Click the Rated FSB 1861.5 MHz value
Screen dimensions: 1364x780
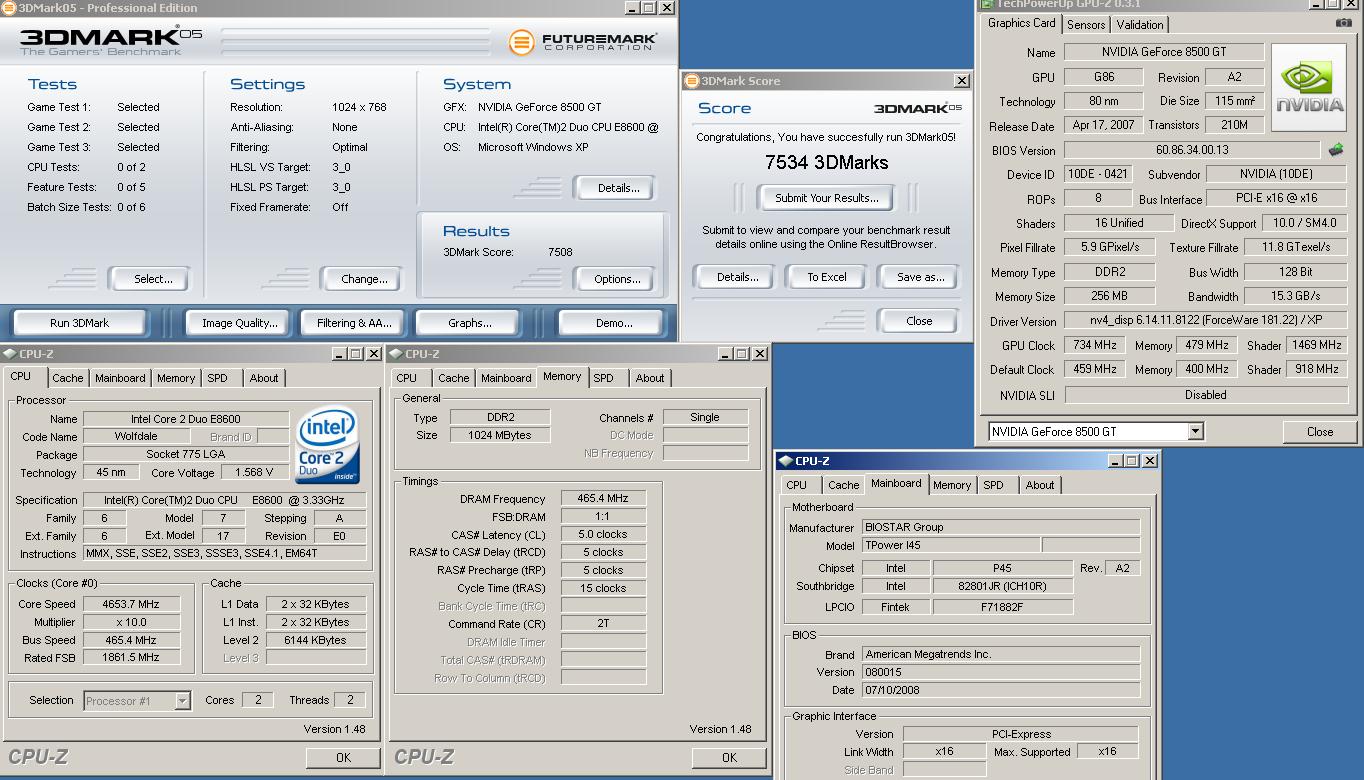[131, 658]
